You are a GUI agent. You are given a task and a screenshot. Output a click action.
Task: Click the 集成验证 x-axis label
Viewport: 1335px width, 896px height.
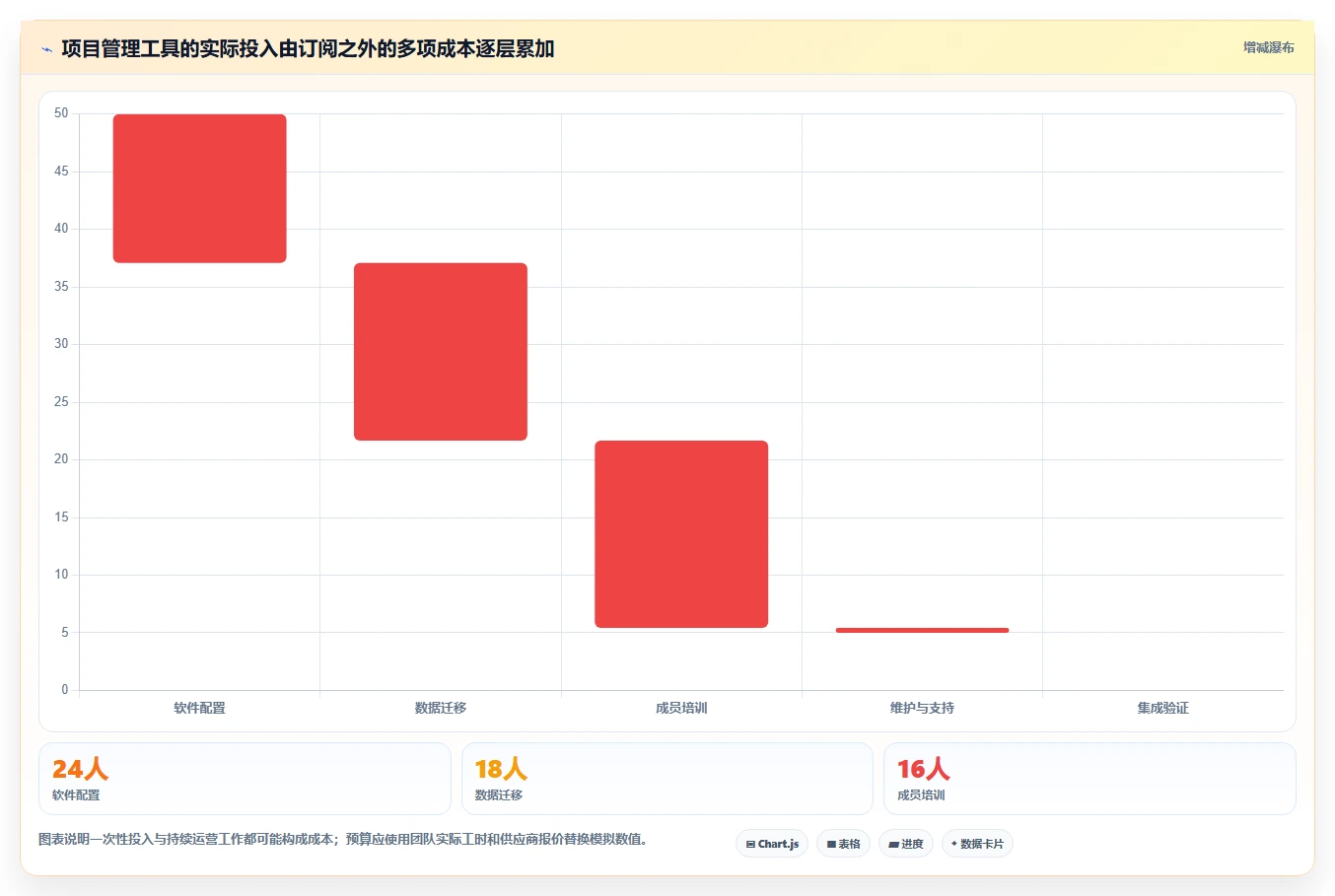point(1162,708)
